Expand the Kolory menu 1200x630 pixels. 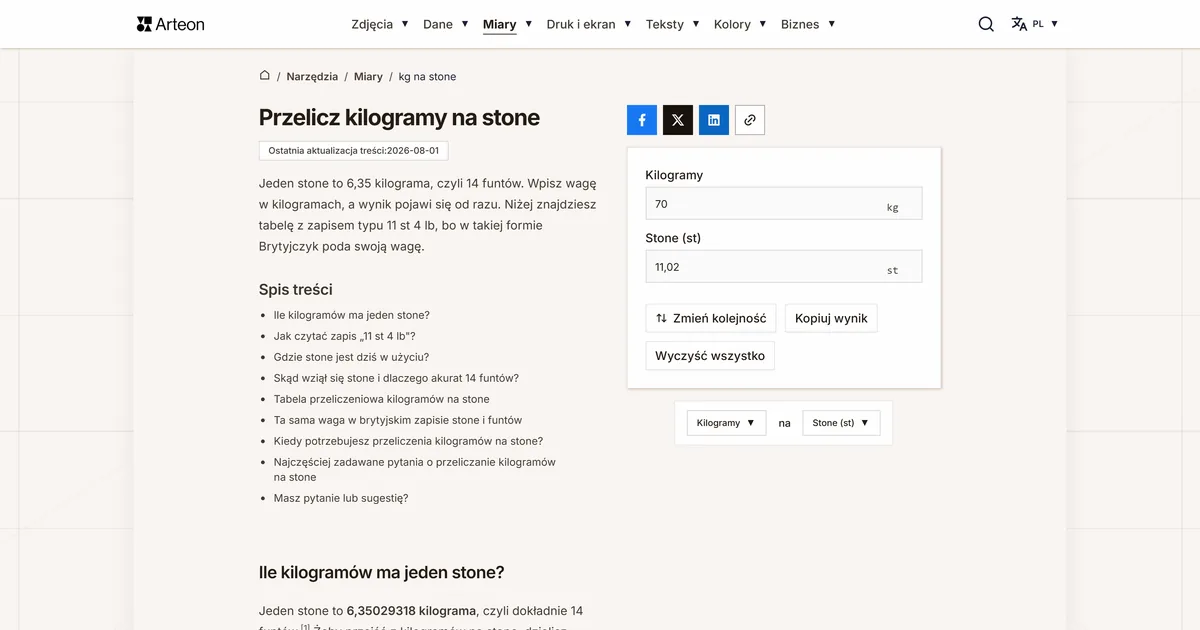[740, 24]
